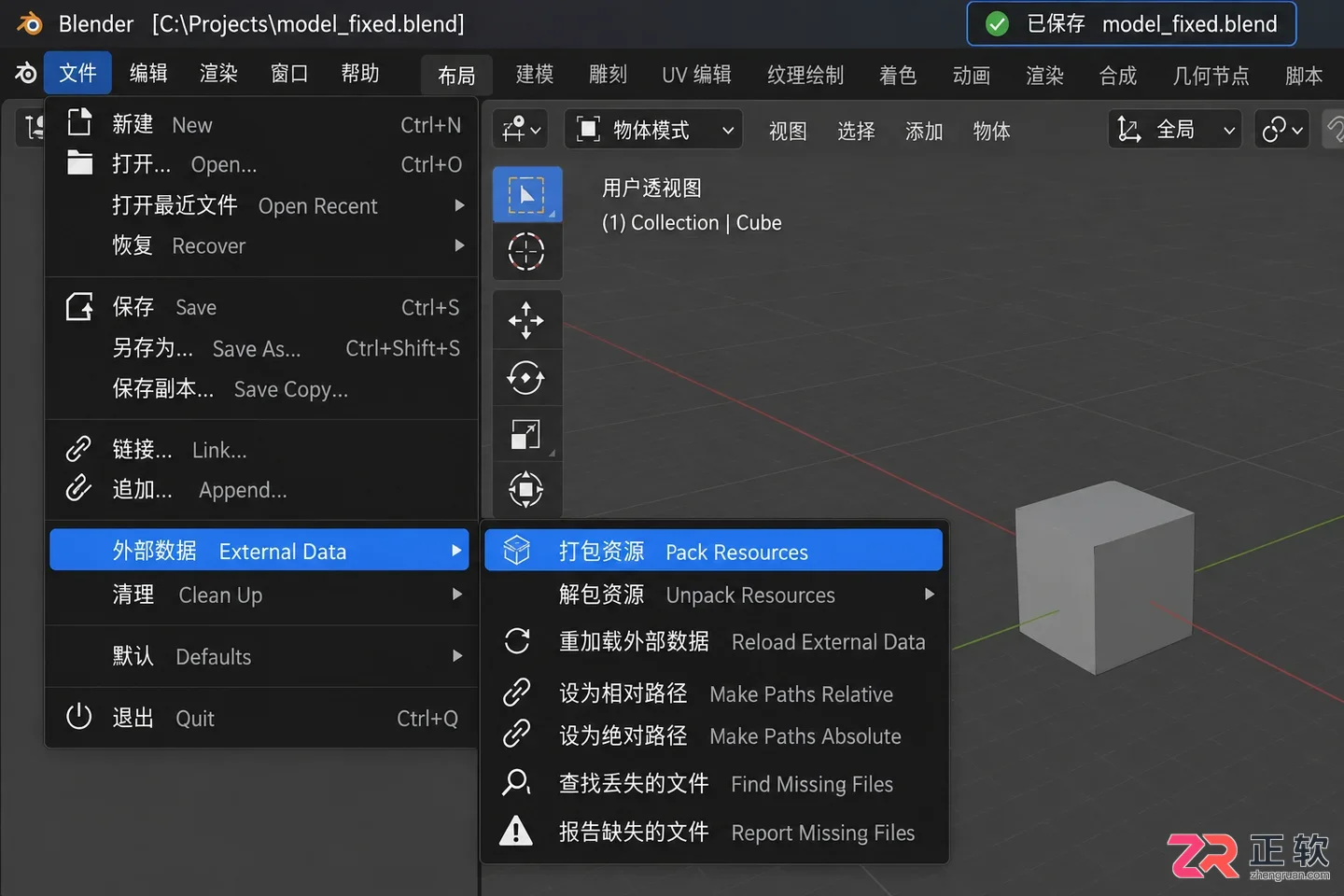Open the viewport 视图 View menu
Viewport: 1344px width, 896px height.
click(x=788, y=131)
